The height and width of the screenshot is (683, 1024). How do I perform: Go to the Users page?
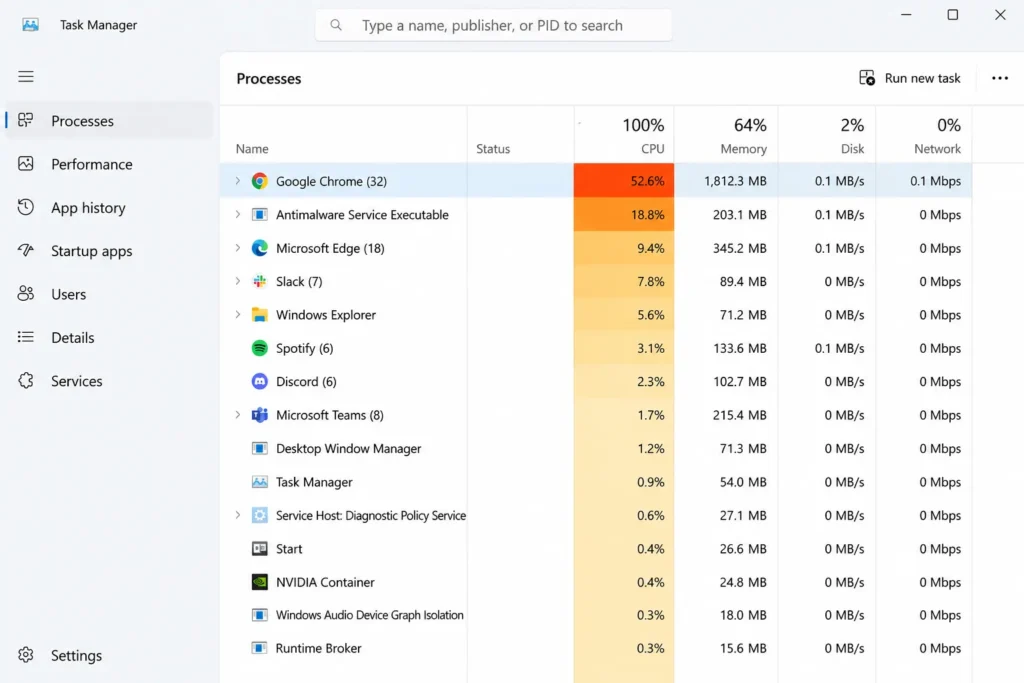click(x=109, y=294)
